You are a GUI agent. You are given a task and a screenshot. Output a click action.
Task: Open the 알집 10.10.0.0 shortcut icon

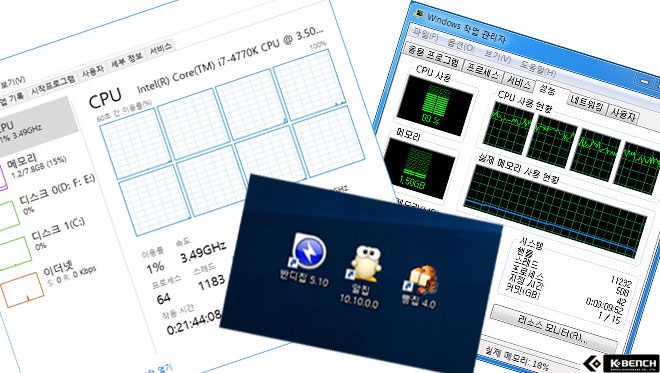point(365,264)
